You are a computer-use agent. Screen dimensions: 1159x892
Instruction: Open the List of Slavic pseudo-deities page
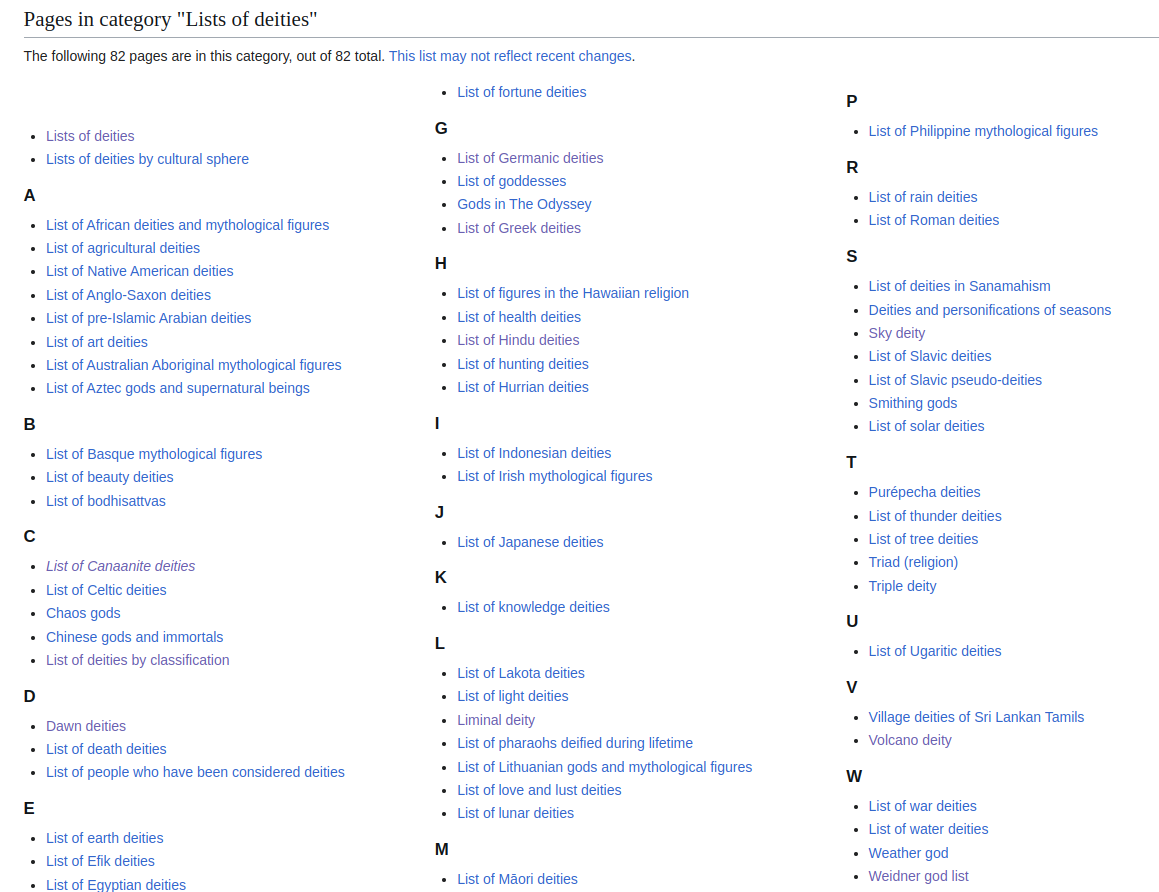954,379
